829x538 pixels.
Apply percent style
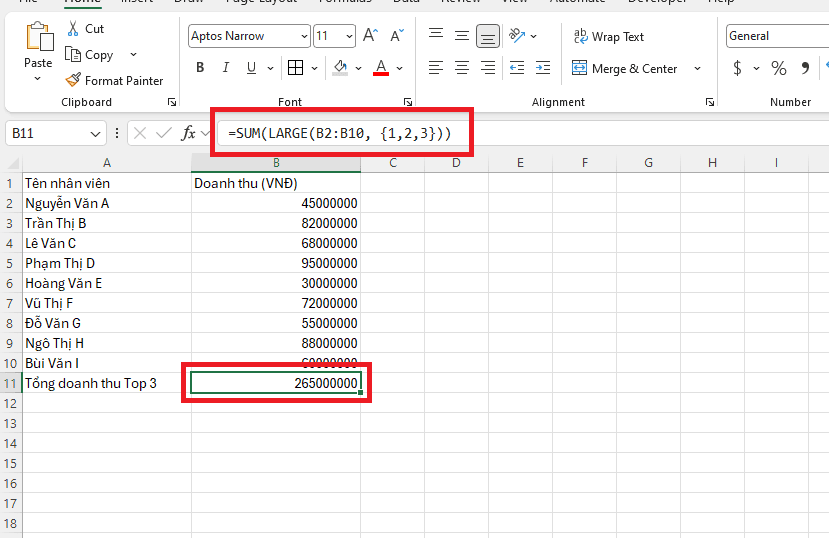(x=778, y=68)
